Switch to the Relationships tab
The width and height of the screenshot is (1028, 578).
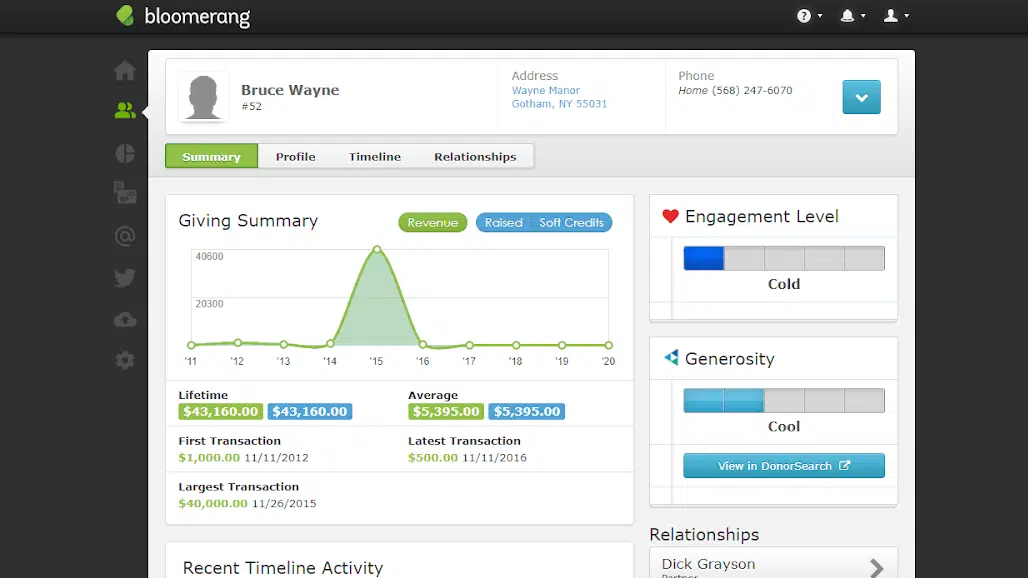tap(475, 157)
